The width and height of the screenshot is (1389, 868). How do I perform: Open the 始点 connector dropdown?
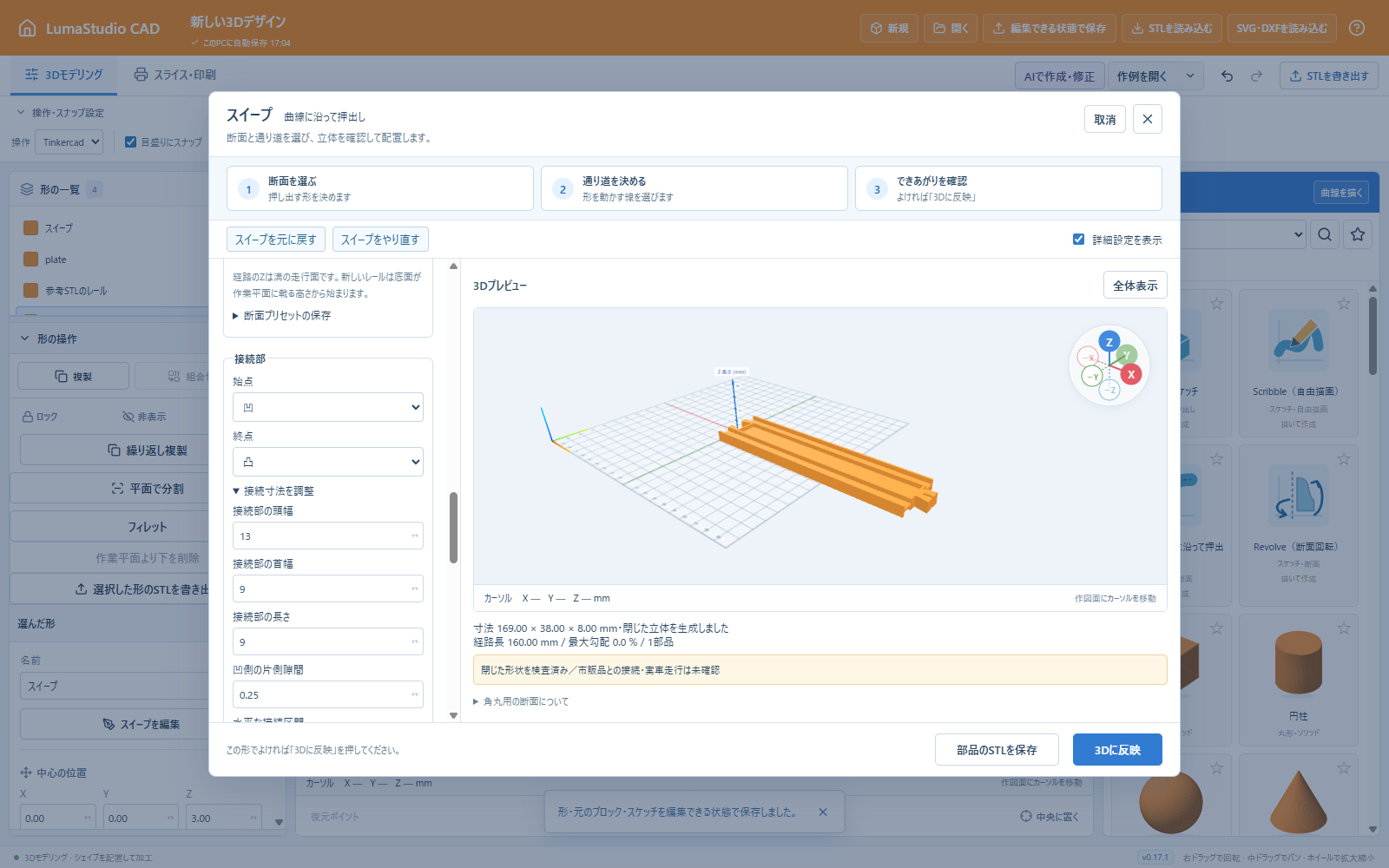click(x=328, y=407)
